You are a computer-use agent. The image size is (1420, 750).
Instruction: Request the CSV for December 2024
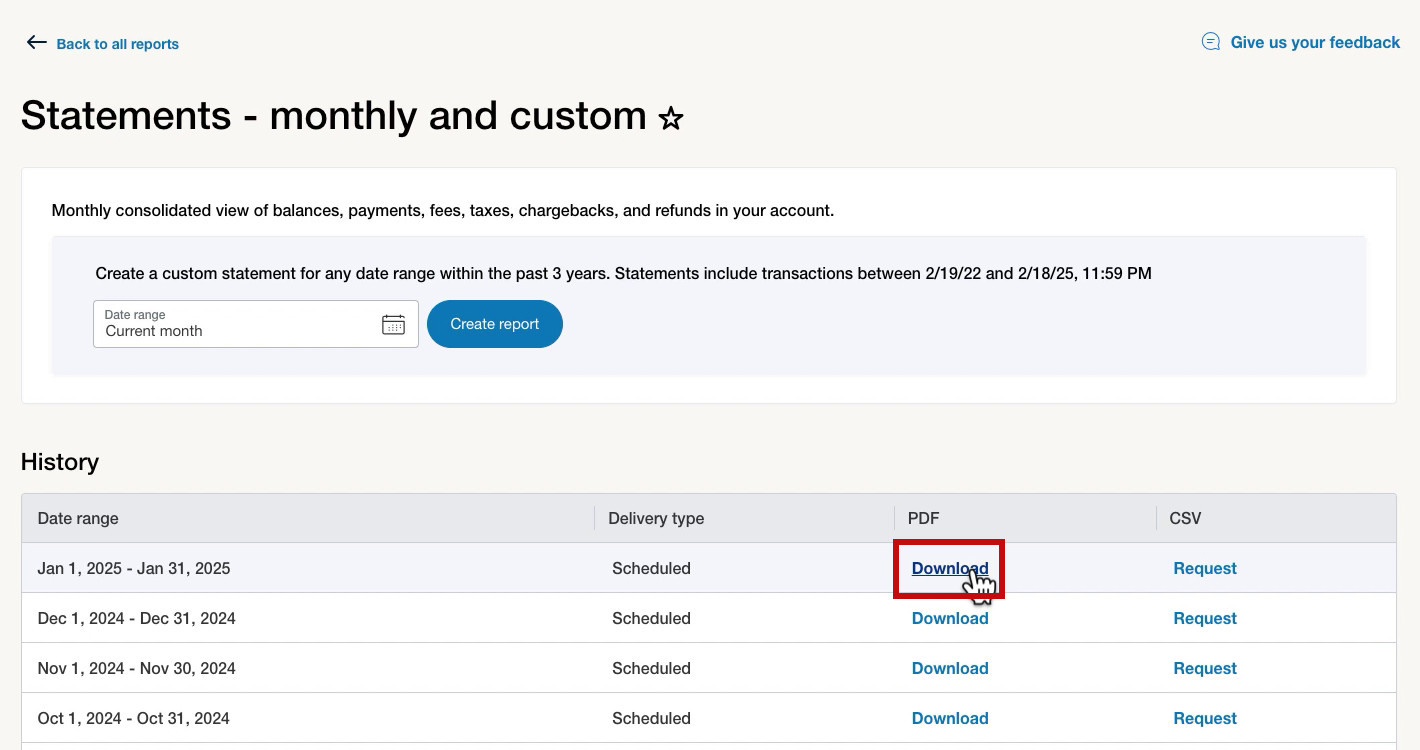tap(1204, 618)
